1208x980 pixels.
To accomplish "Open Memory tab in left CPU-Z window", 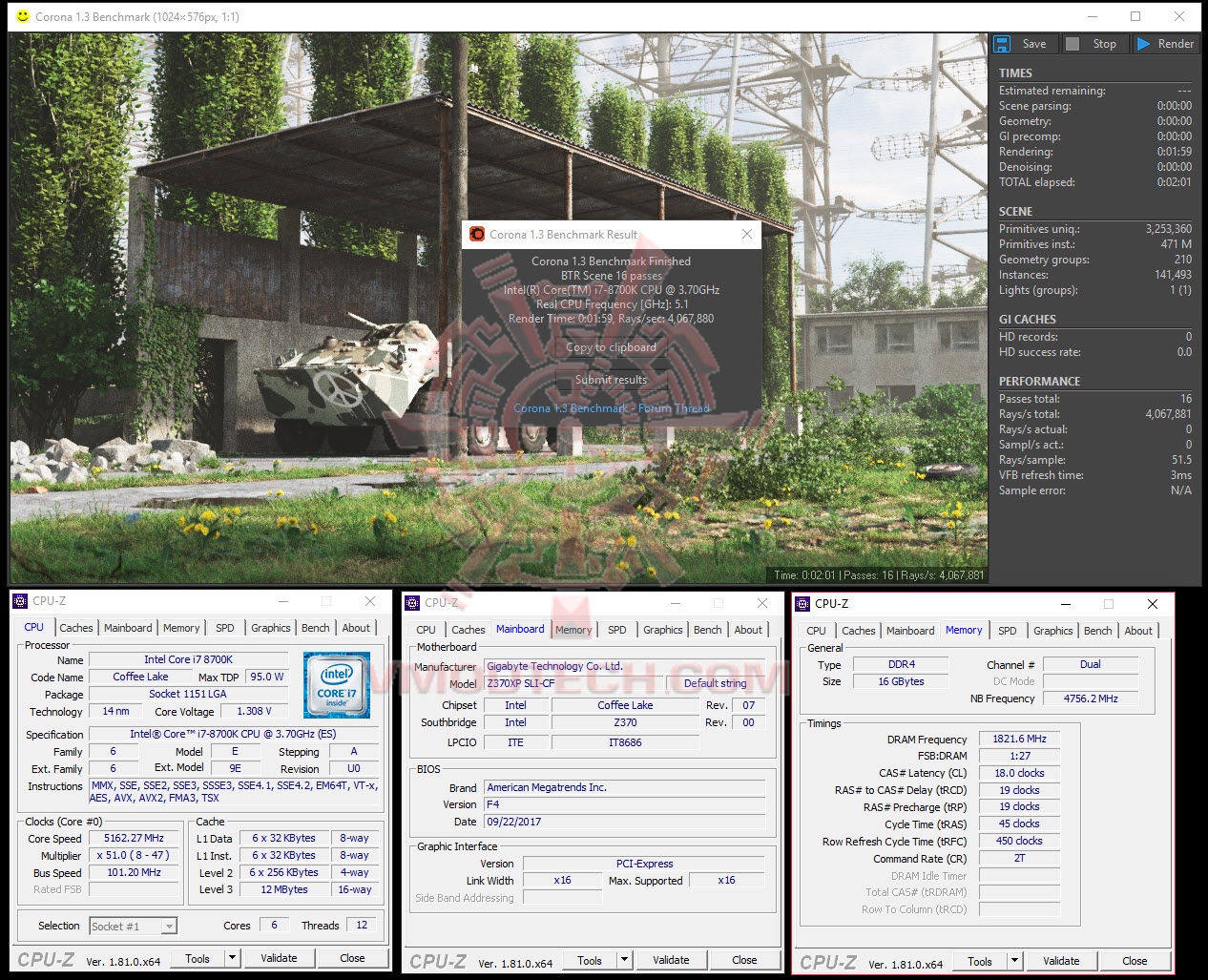I will (181, 628).
